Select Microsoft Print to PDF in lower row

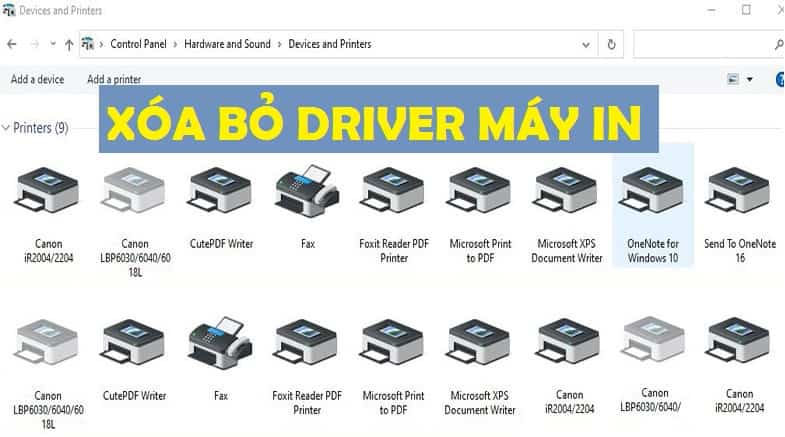(x=393, y=367)
